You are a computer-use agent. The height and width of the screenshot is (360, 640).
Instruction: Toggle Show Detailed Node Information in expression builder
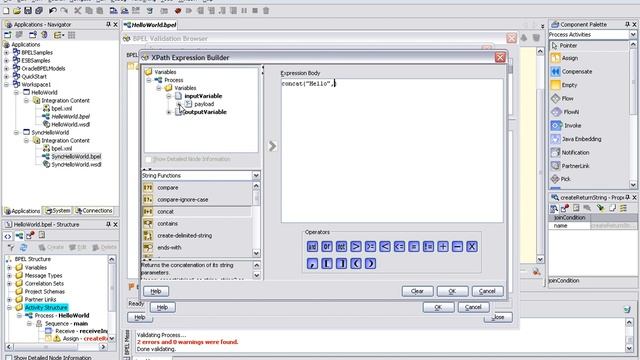(148, 159)
